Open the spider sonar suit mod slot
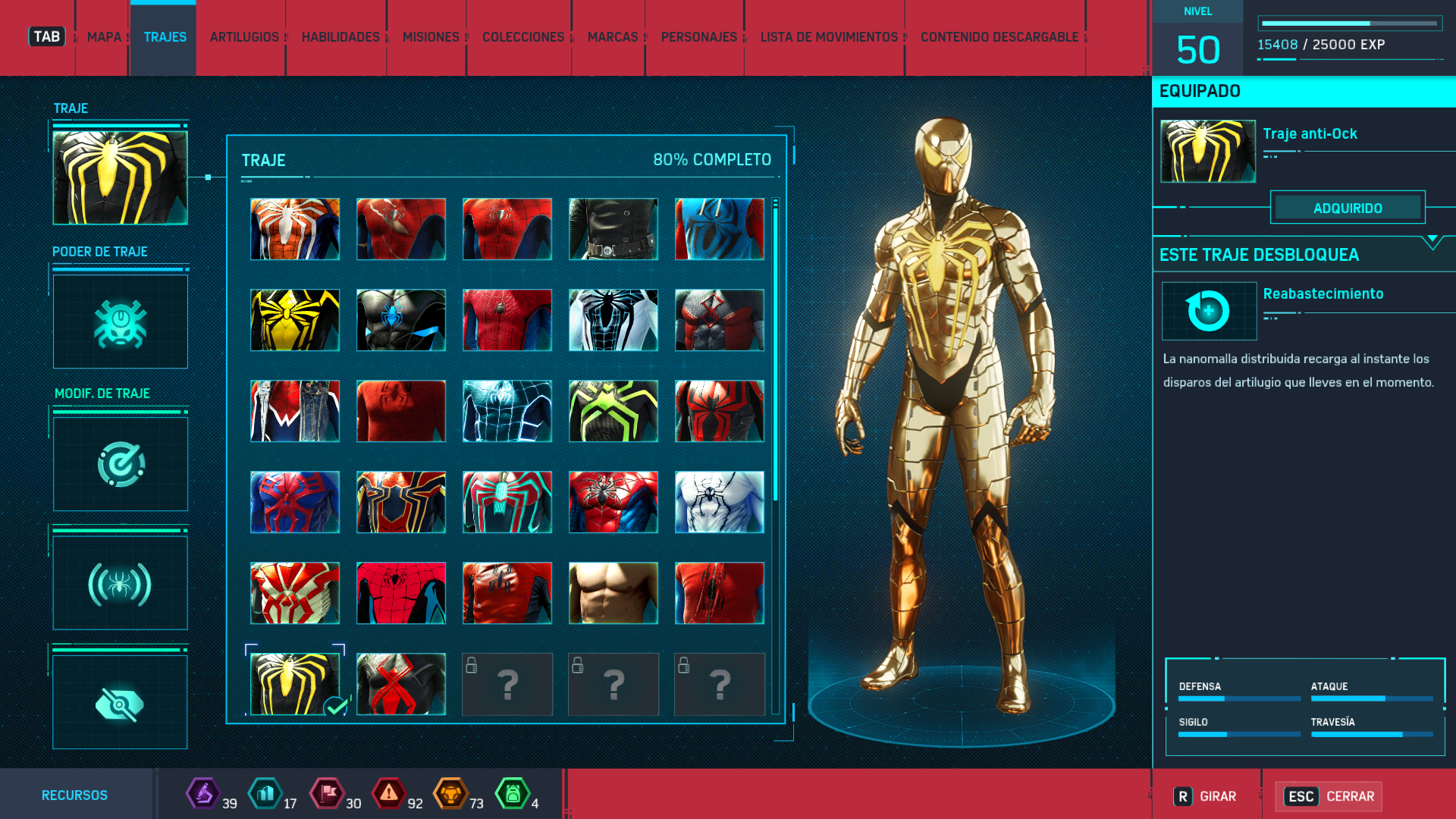1456x819 pixels. pos(120,583)
